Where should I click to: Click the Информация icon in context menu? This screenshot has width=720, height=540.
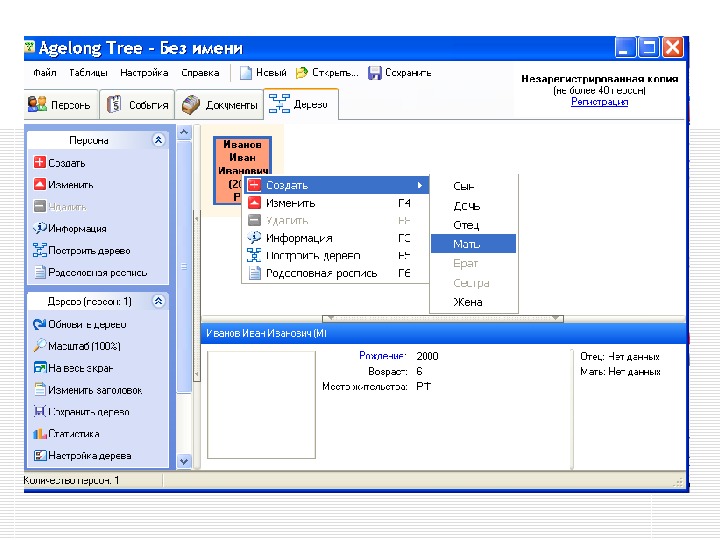pos(254,237)
